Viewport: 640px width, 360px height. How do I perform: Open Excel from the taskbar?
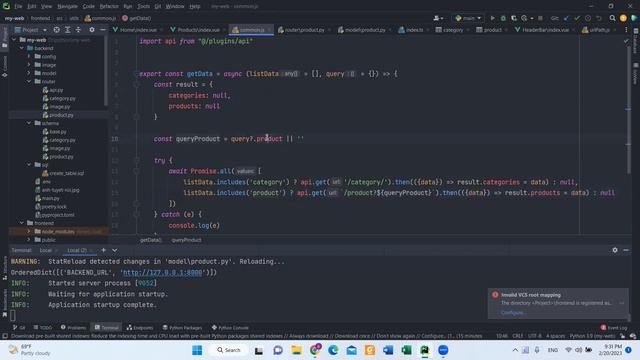coord(407,350)
